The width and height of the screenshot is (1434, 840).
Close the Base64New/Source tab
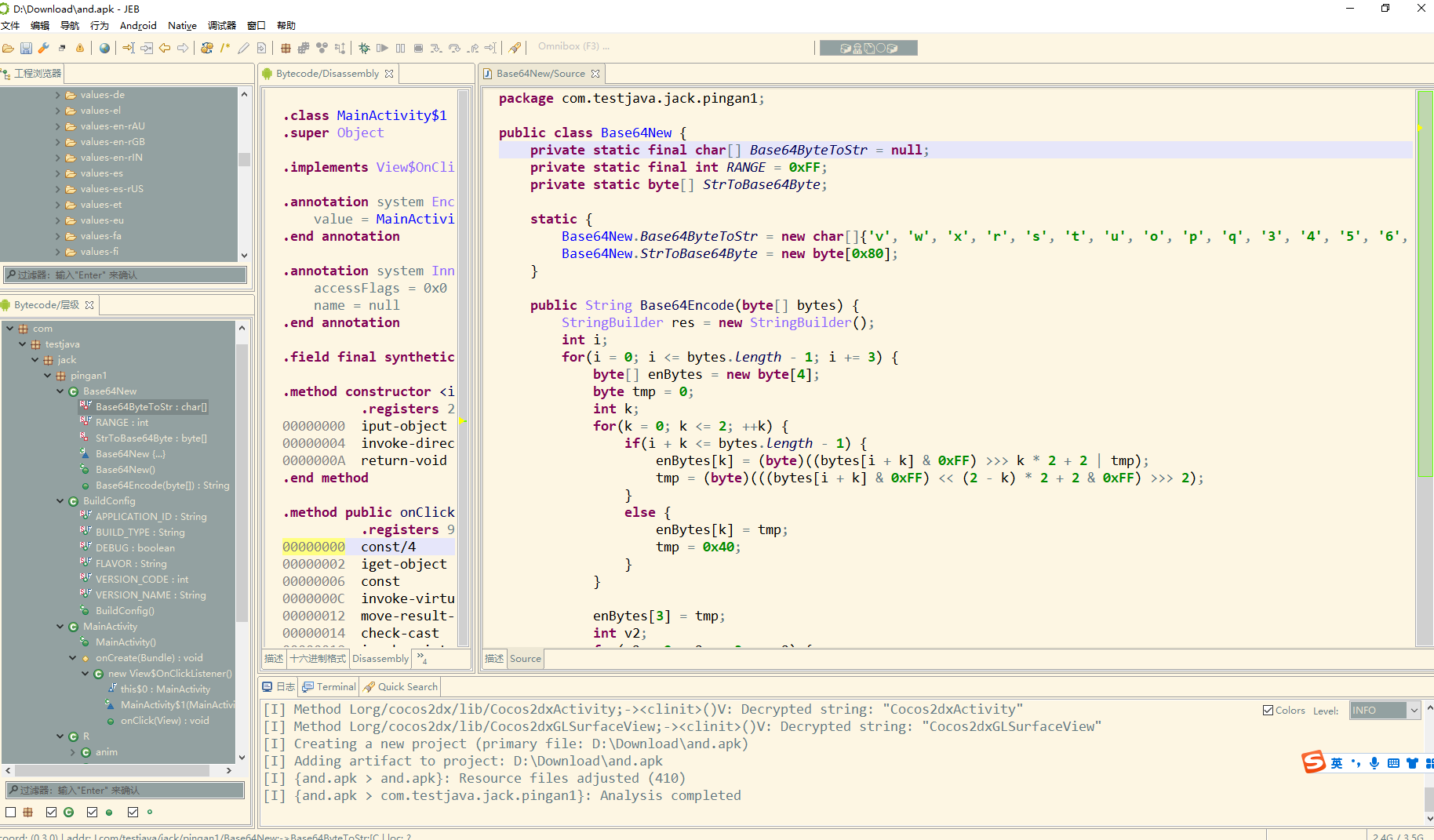[x=595, y=74]
